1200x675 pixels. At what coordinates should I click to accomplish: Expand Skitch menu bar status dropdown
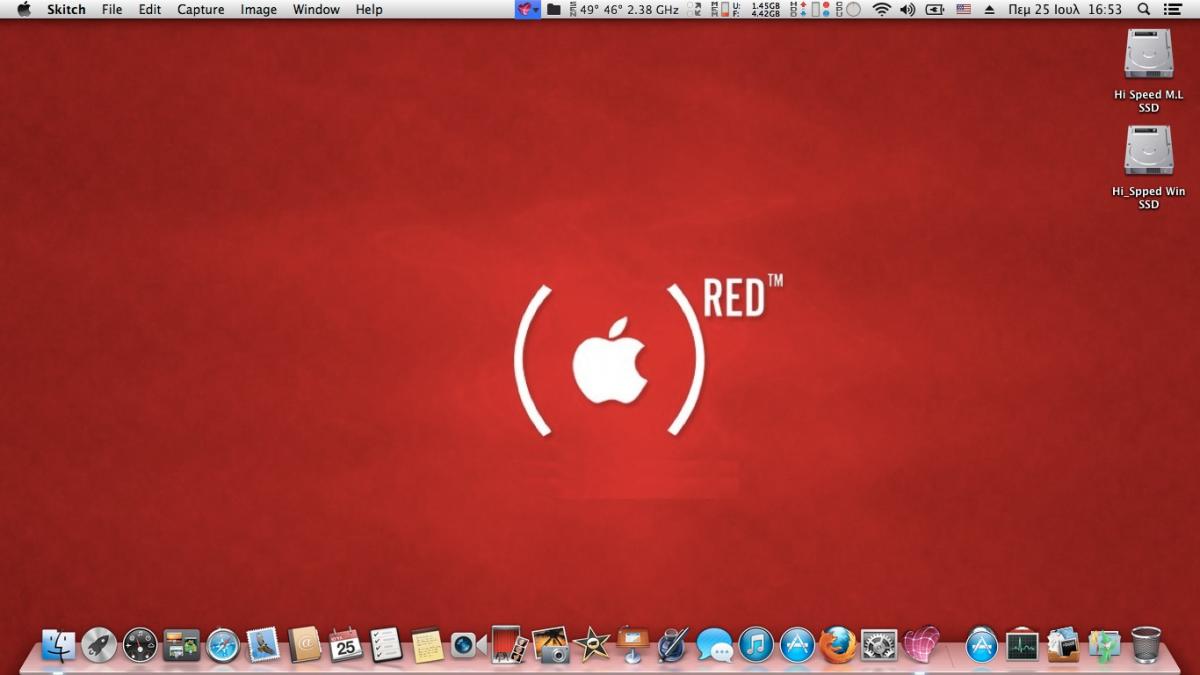(527, 9)
